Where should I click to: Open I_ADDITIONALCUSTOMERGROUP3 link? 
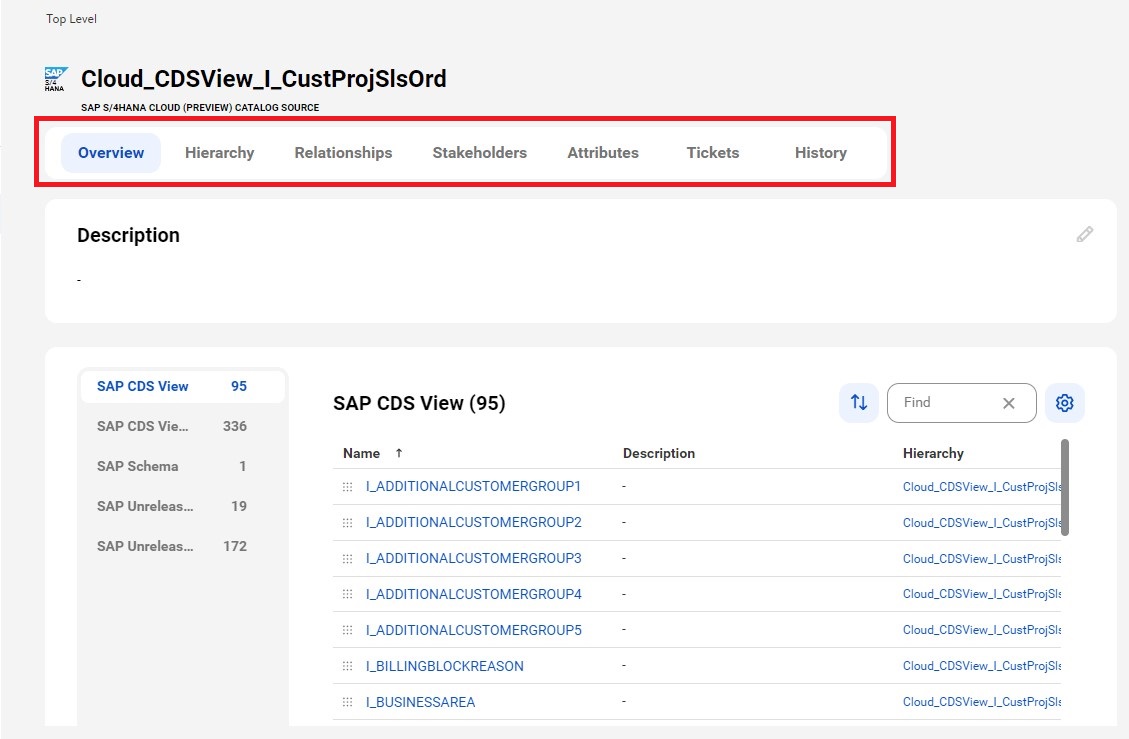click(x=474, y=558)
